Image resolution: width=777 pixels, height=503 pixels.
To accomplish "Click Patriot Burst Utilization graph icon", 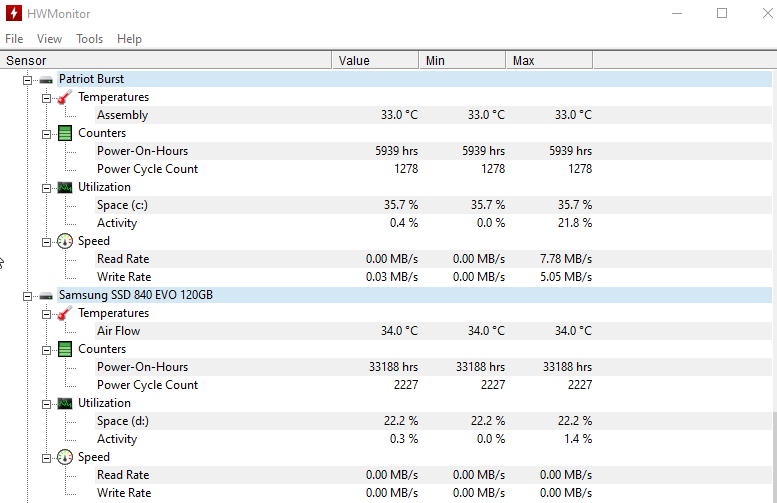I will [x=65, y=187].
